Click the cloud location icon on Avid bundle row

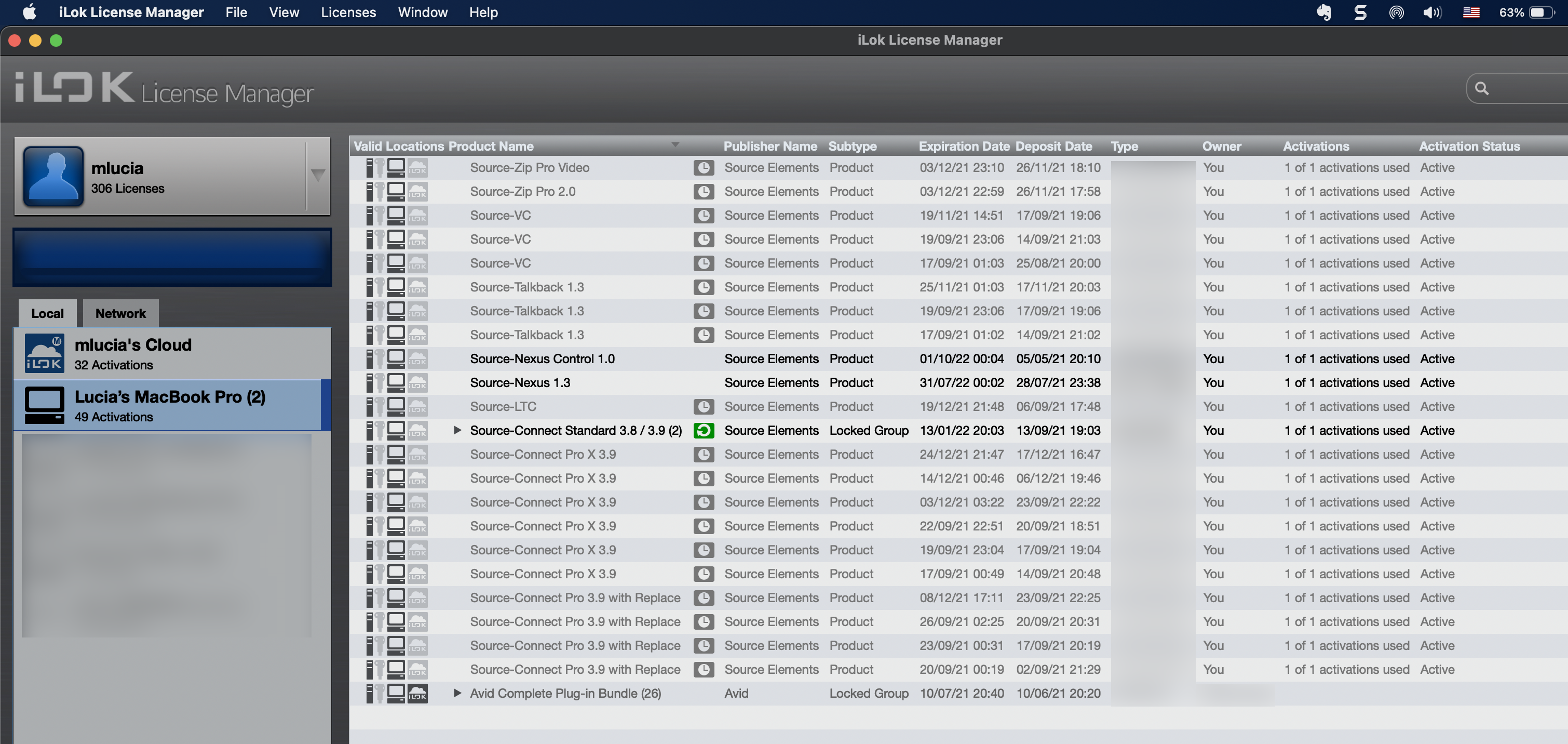[x=417, y=694]
